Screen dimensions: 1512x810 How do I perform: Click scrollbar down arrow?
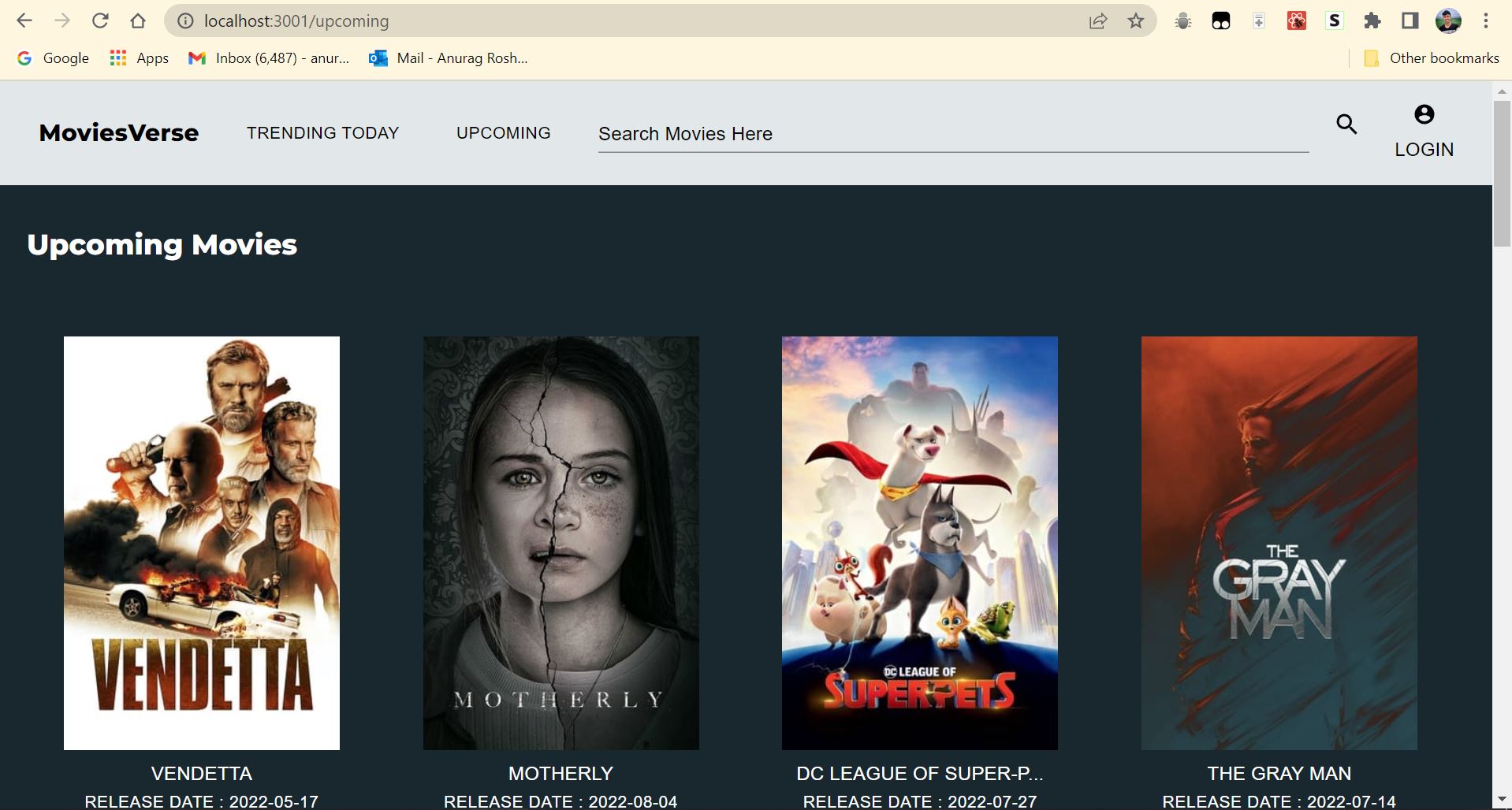click(x=1502, y=801)
